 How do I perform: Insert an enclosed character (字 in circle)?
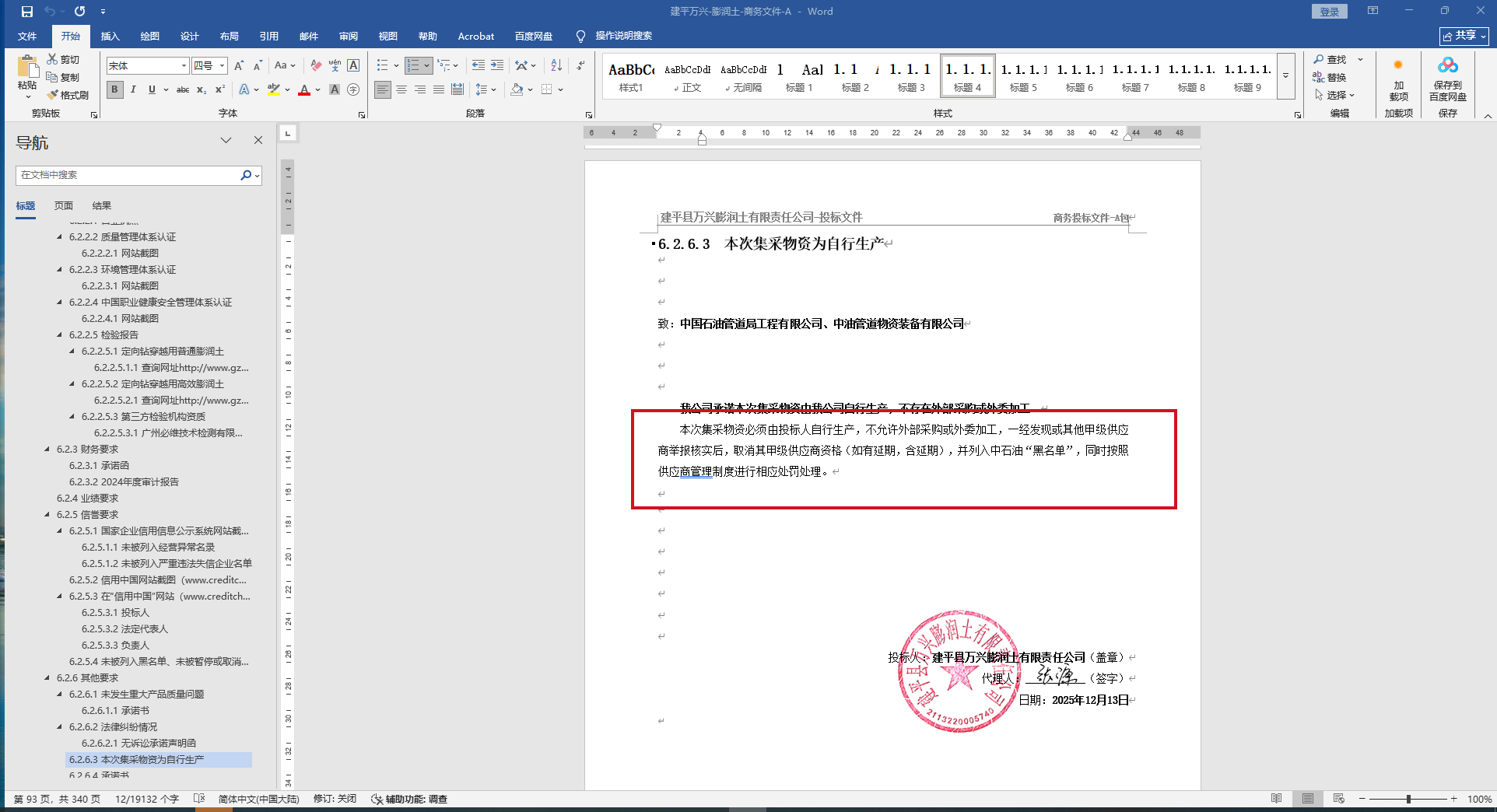tap(353, 89)
